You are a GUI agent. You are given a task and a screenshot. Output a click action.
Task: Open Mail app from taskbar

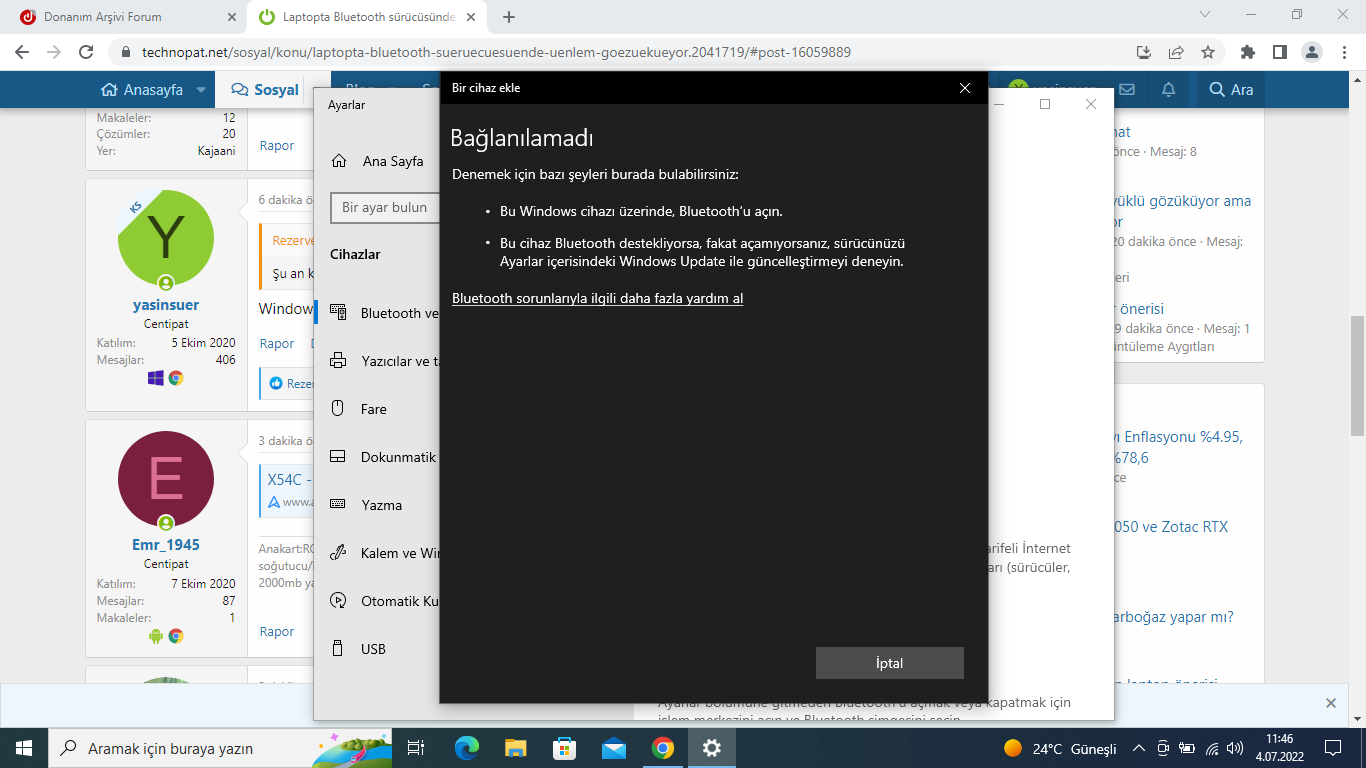[613, 748]
